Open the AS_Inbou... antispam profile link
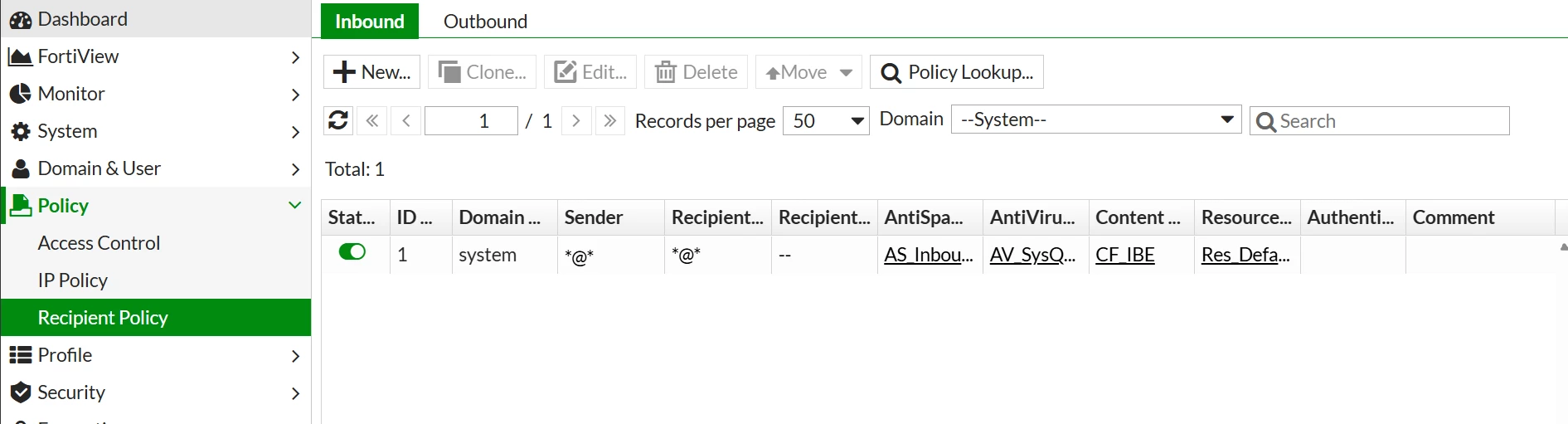 click(929, 255)
